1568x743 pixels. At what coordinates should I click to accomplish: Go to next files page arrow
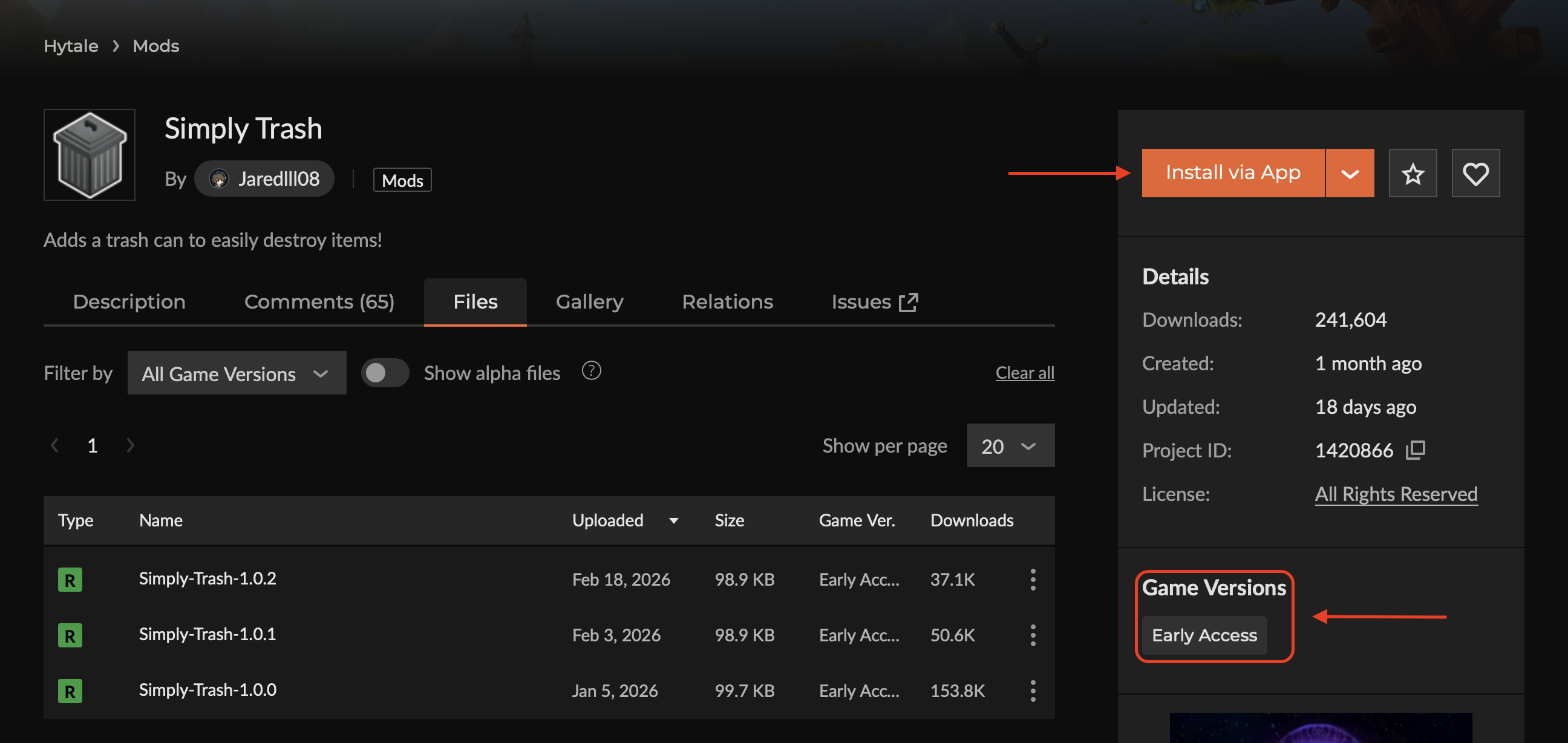[x=130, y=446]
